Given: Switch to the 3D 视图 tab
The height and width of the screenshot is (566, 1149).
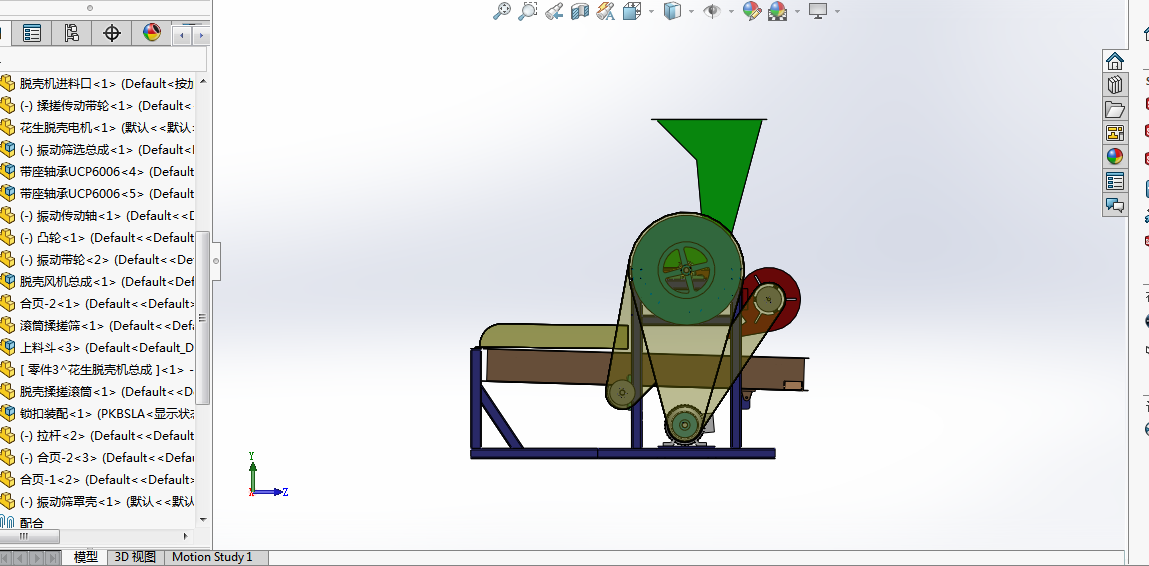Looking at the screenshot, I should tap(136, 557).
